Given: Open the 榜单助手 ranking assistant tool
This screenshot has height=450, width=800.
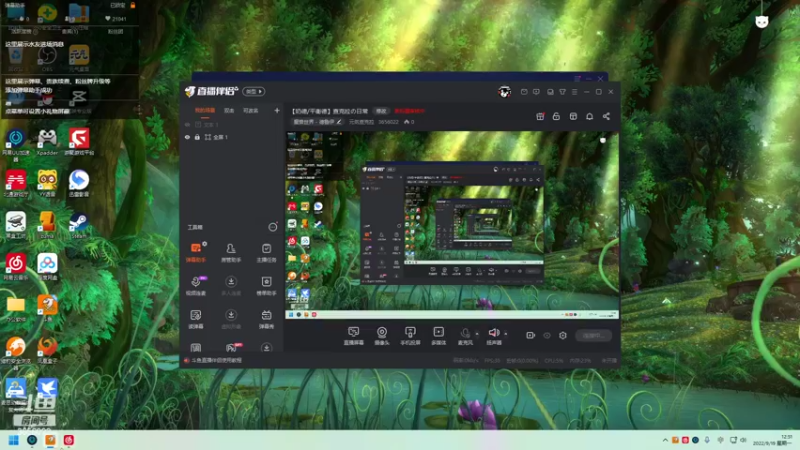Looking at the screenshot, I should coord(266,286).
